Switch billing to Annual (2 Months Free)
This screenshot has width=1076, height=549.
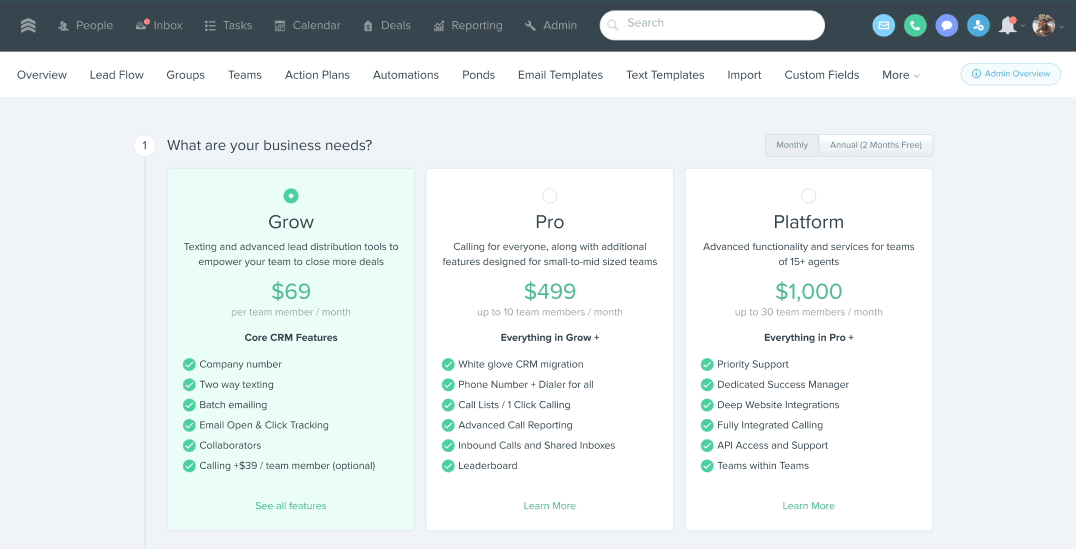(876, 145)
